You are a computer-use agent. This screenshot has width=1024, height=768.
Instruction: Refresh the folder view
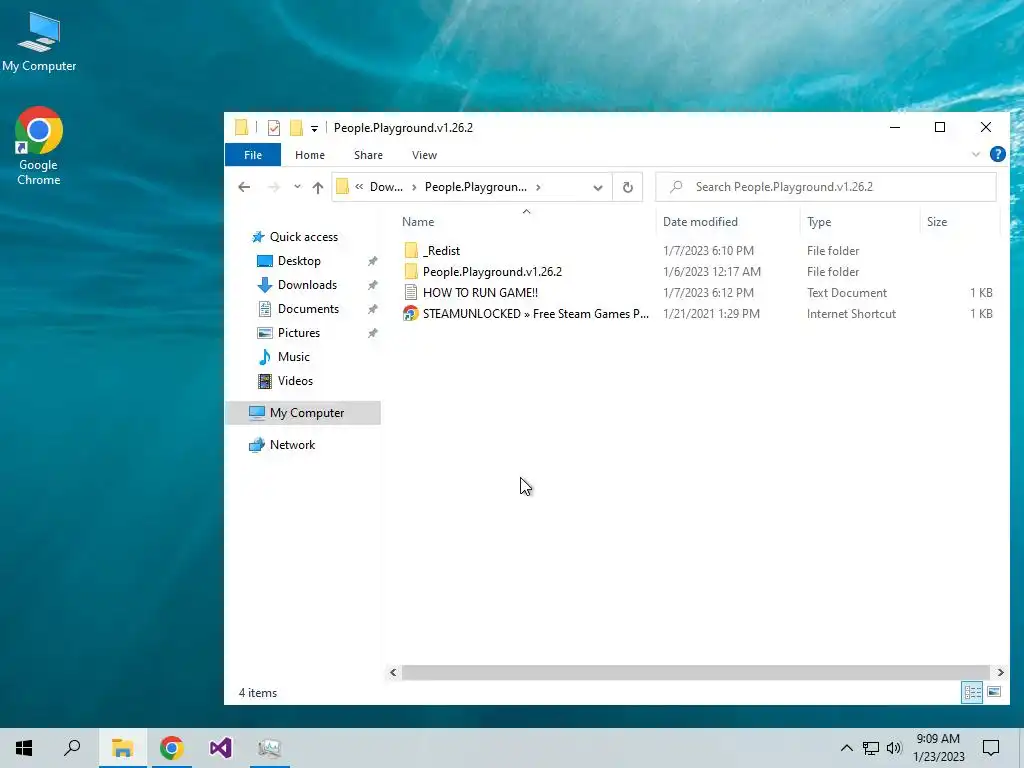628,187
